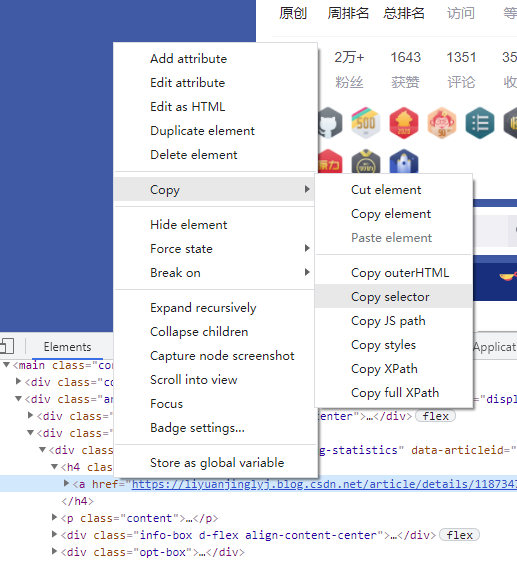Click the dark blue rocket badge

404,161
